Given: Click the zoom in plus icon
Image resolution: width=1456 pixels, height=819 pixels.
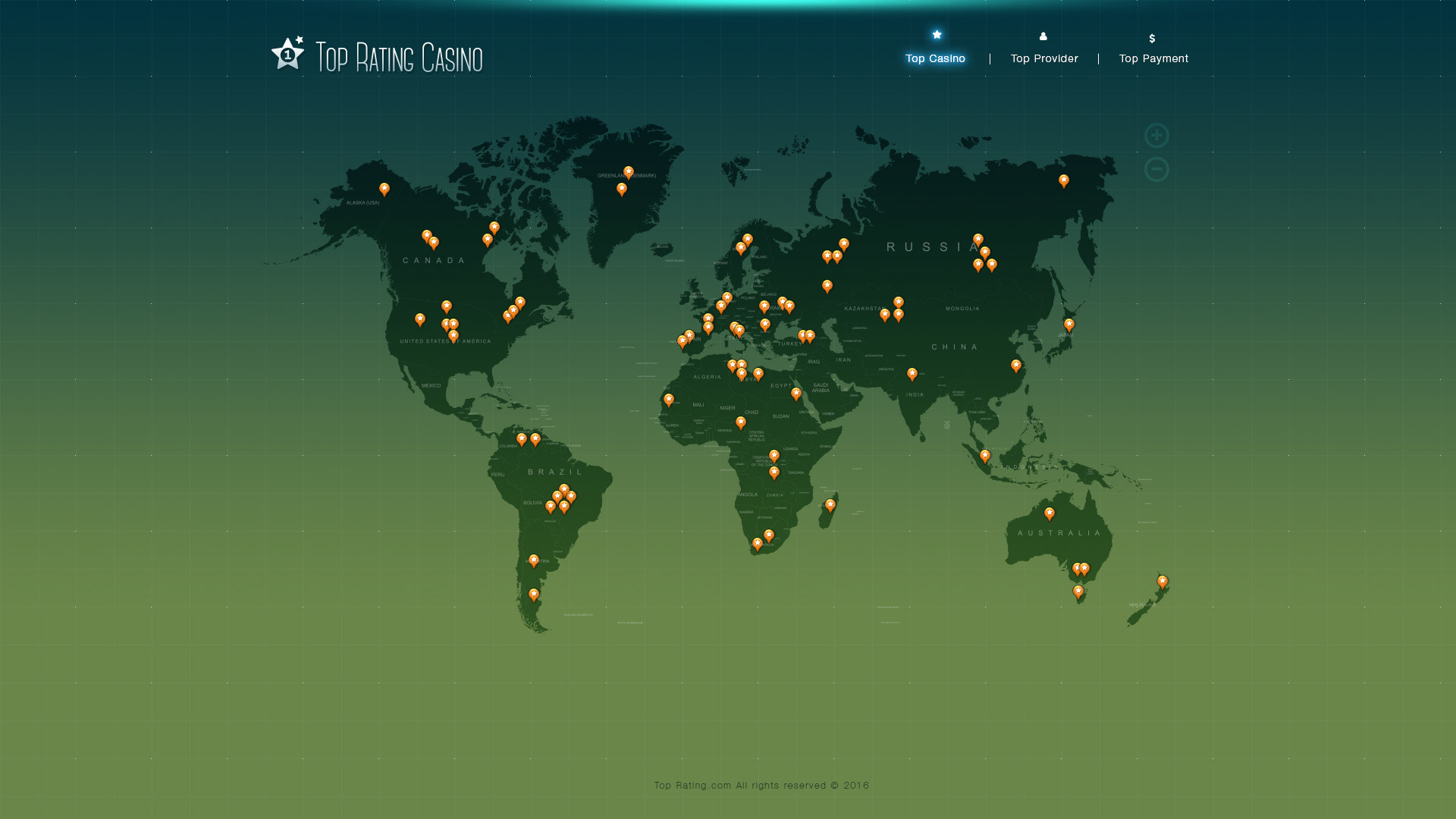Looking at the screenshot, I should [x=1156, y=136].
